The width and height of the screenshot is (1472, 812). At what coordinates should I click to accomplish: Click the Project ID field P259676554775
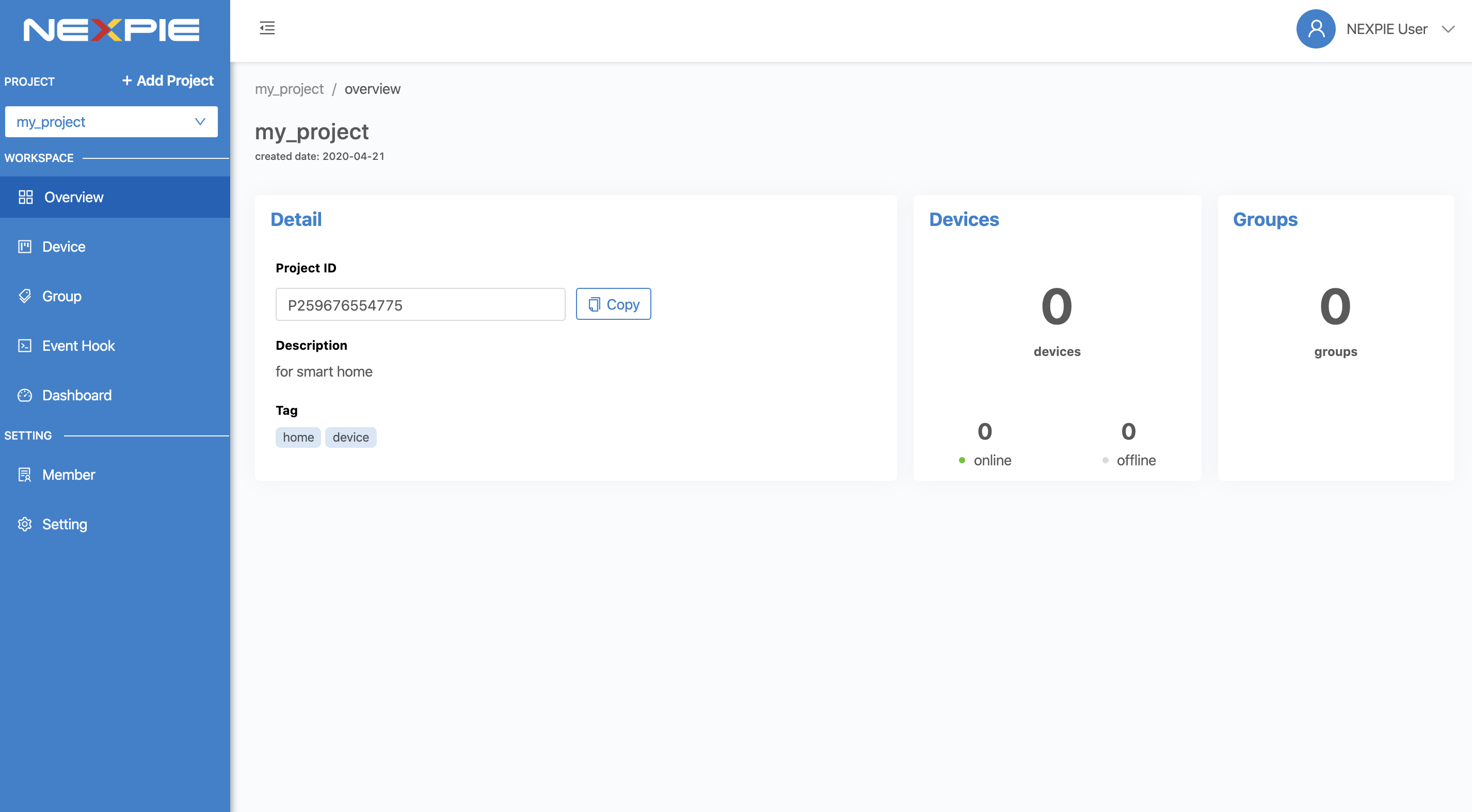pos(421,304)
